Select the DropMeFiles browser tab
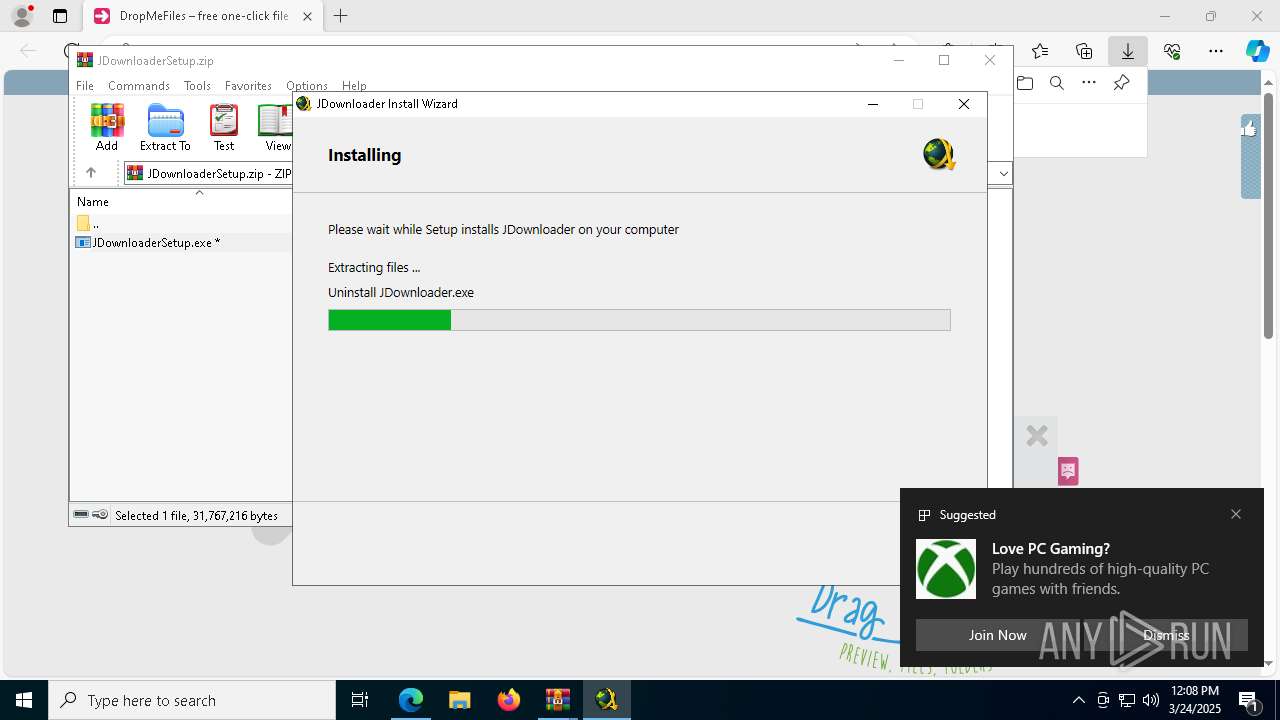 pos(203,16)
